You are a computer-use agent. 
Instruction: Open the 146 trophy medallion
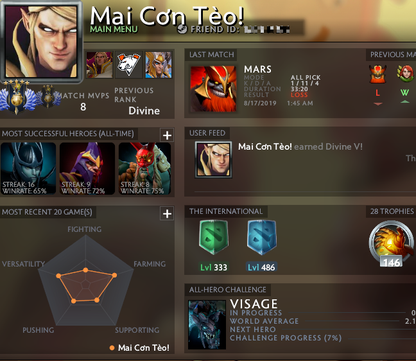[391, 244]
